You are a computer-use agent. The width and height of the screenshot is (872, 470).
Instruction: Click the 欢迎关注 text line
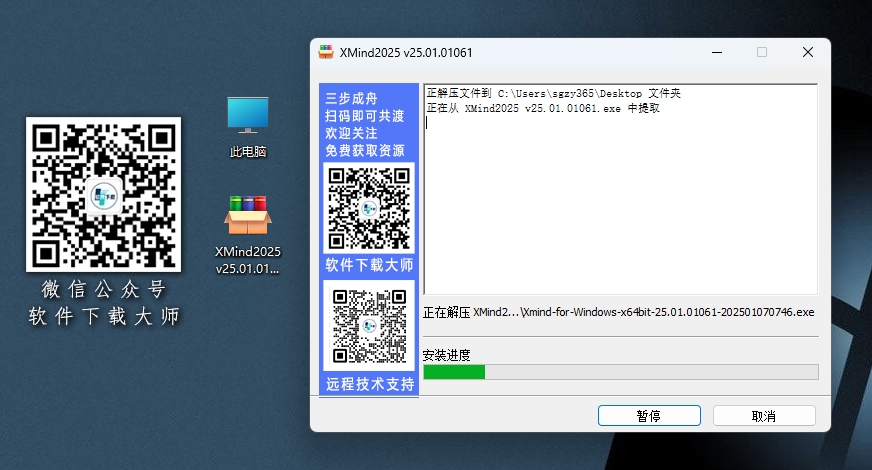click(x=351, y=133)
